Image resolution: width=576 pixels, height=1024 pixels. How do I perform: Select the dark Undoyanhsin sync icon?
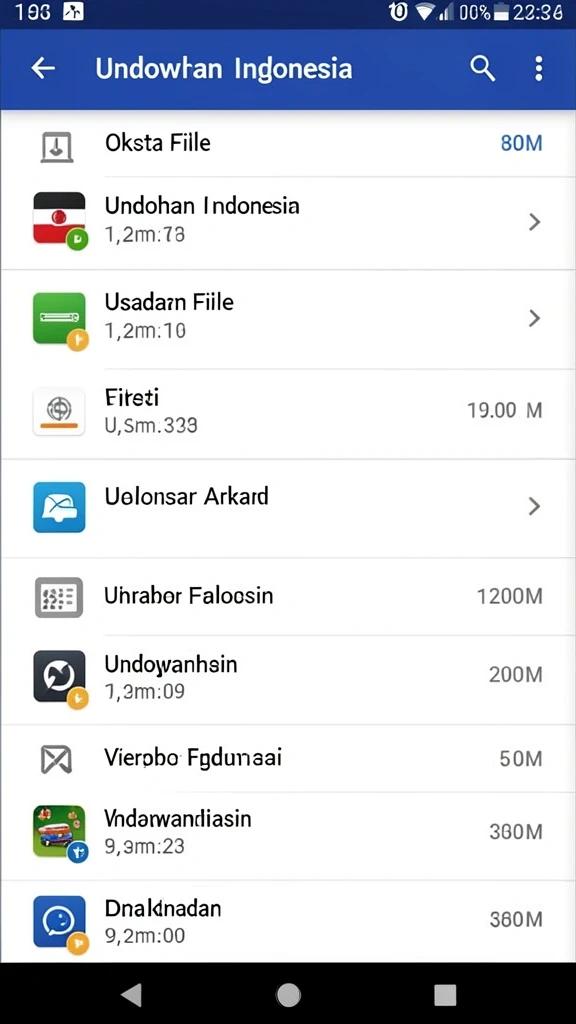click(59, 679)
